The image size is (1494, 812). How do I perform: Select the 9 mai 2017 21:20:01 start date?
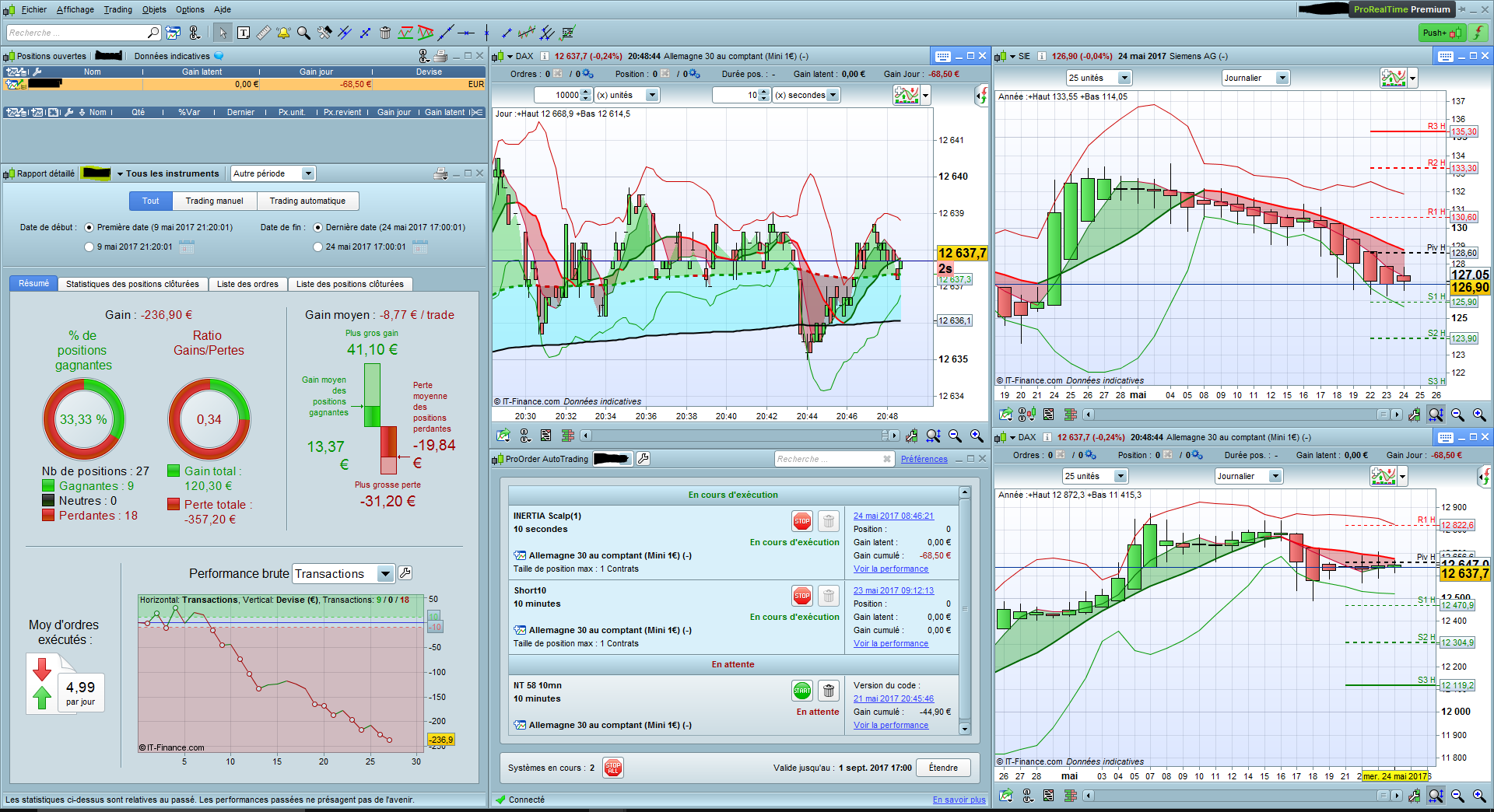(89, 247)
